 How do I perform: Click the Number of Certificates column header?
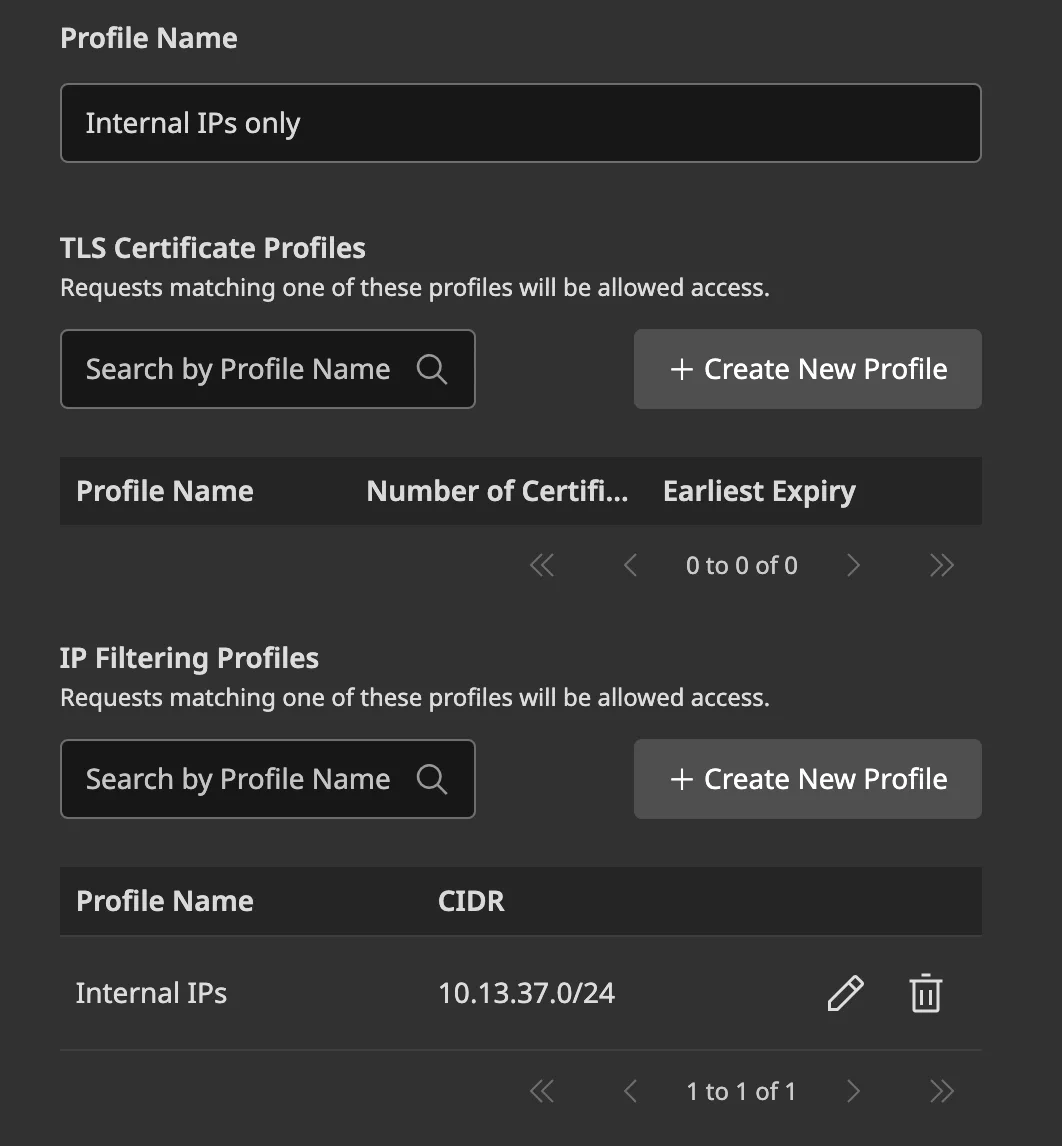click(497, 491)
